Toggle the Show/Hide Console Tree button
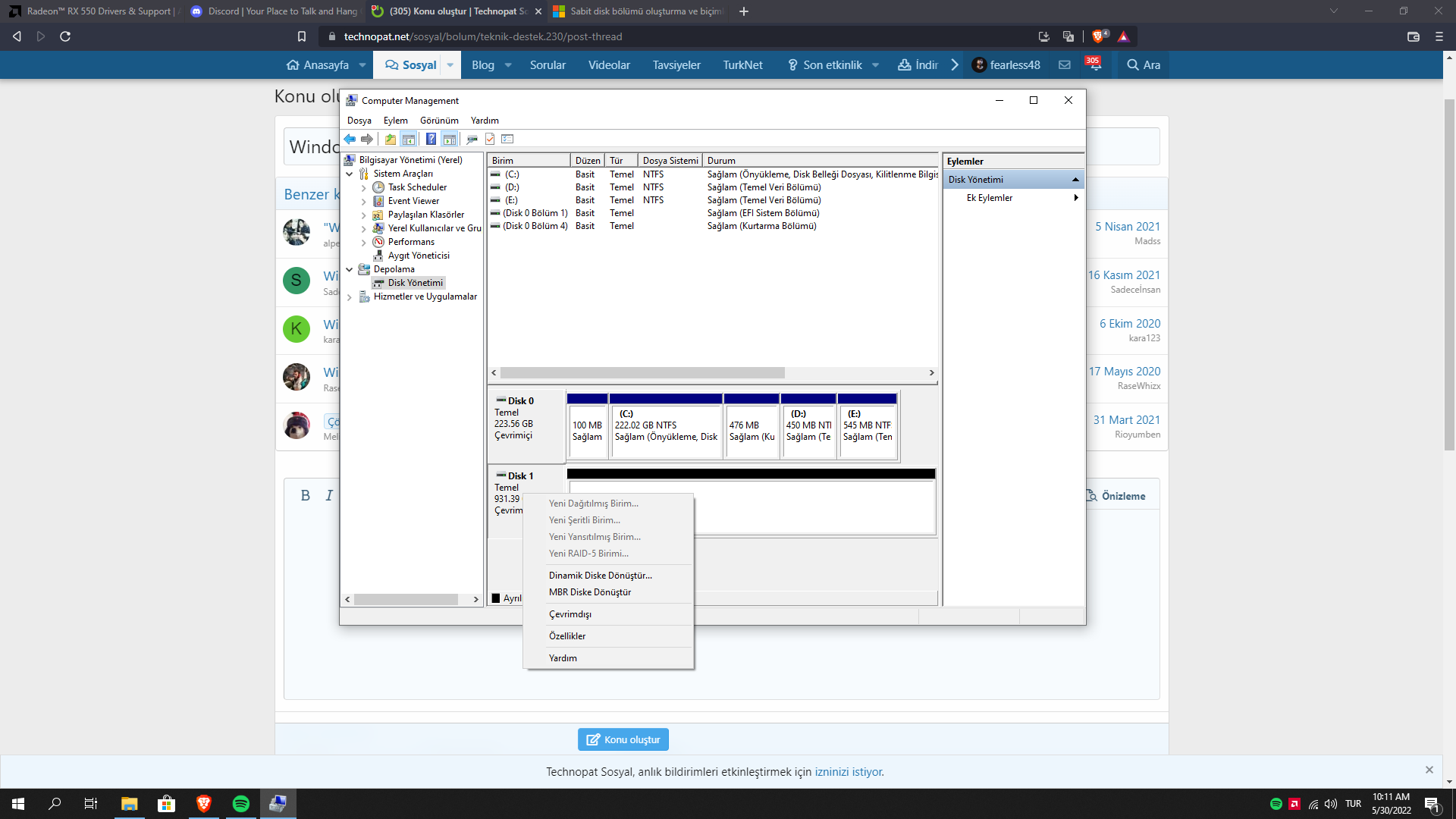Viewport: 1456px width, 819px height. [x=409, y=139]
